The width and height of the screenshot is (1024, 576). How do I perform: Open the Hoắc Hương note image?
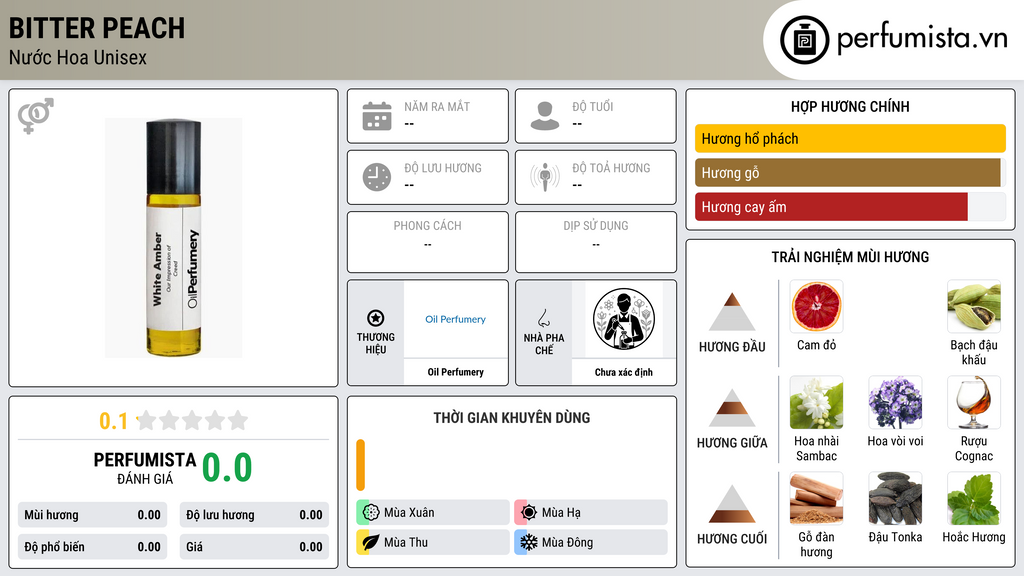coord(974,498)
